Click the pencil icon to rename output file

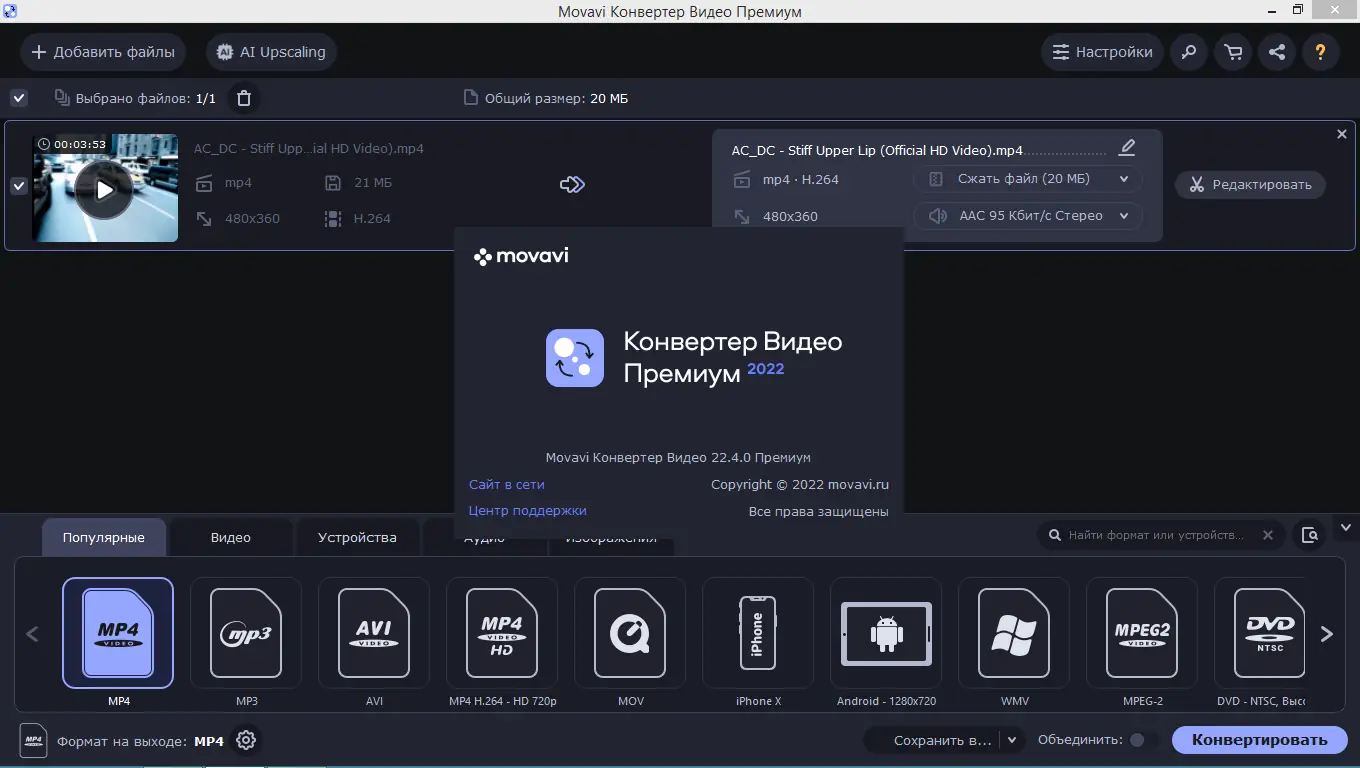click(1127, 148)
